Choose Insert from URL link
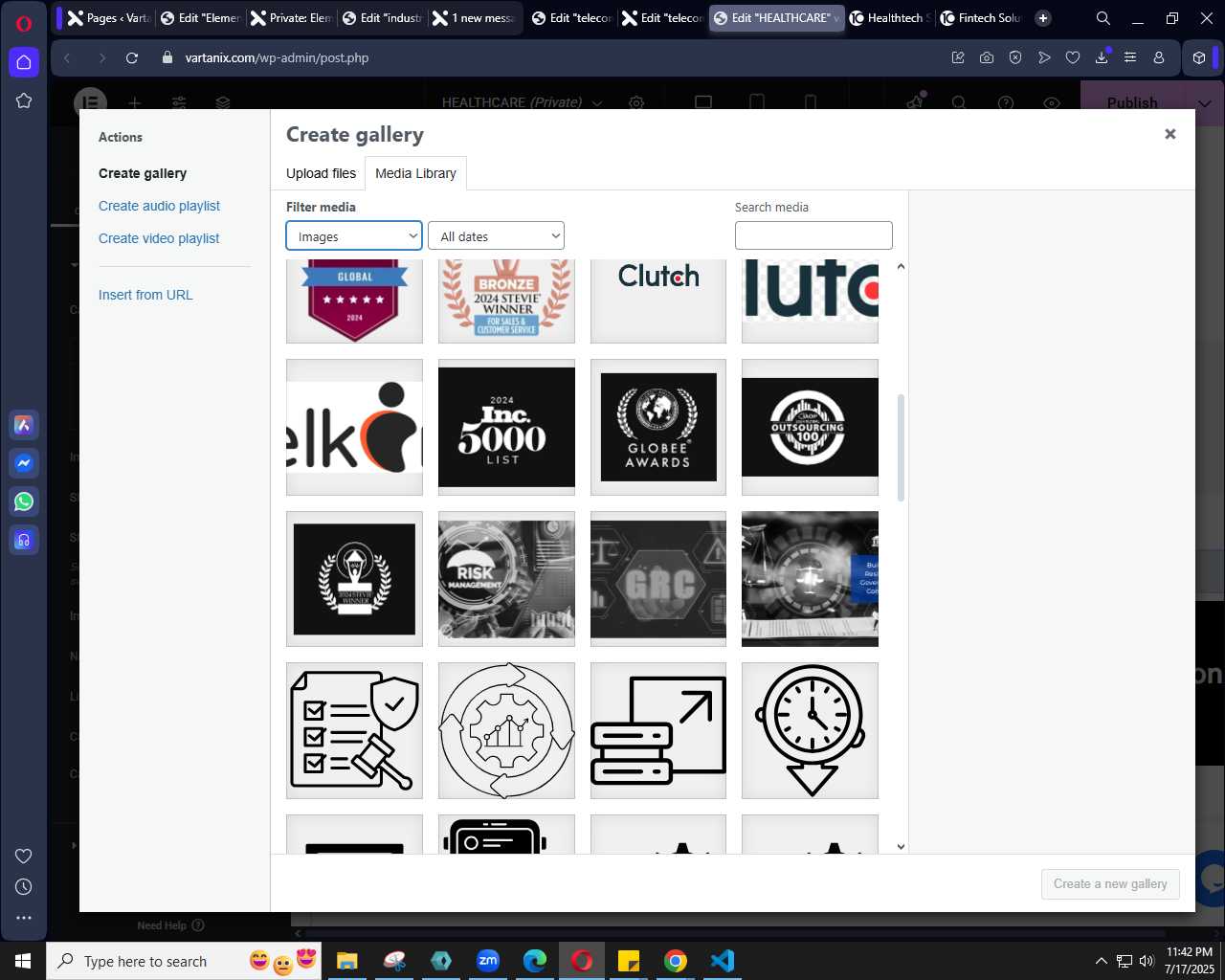Viewport: 1225px width, 980px height. point(145,295)
